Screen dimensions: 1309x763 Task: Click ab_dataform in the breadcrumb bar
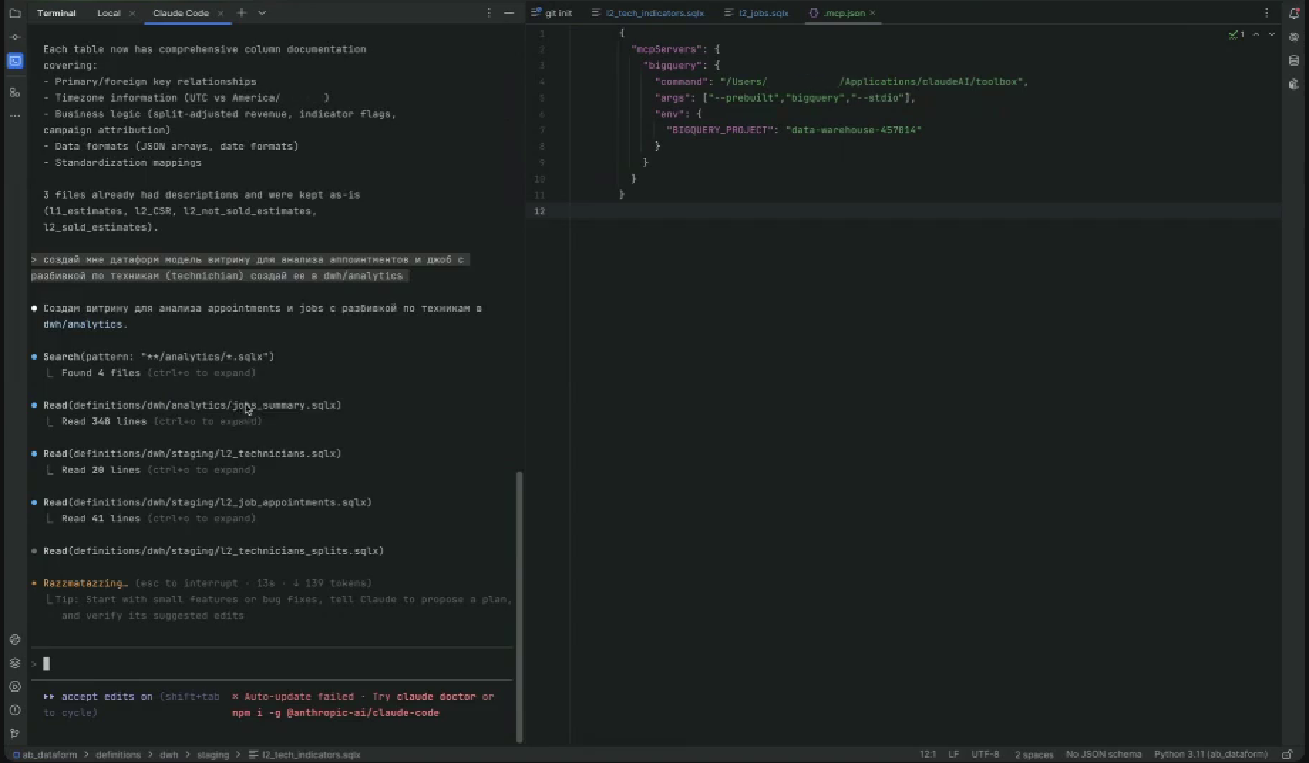[49, 755]
